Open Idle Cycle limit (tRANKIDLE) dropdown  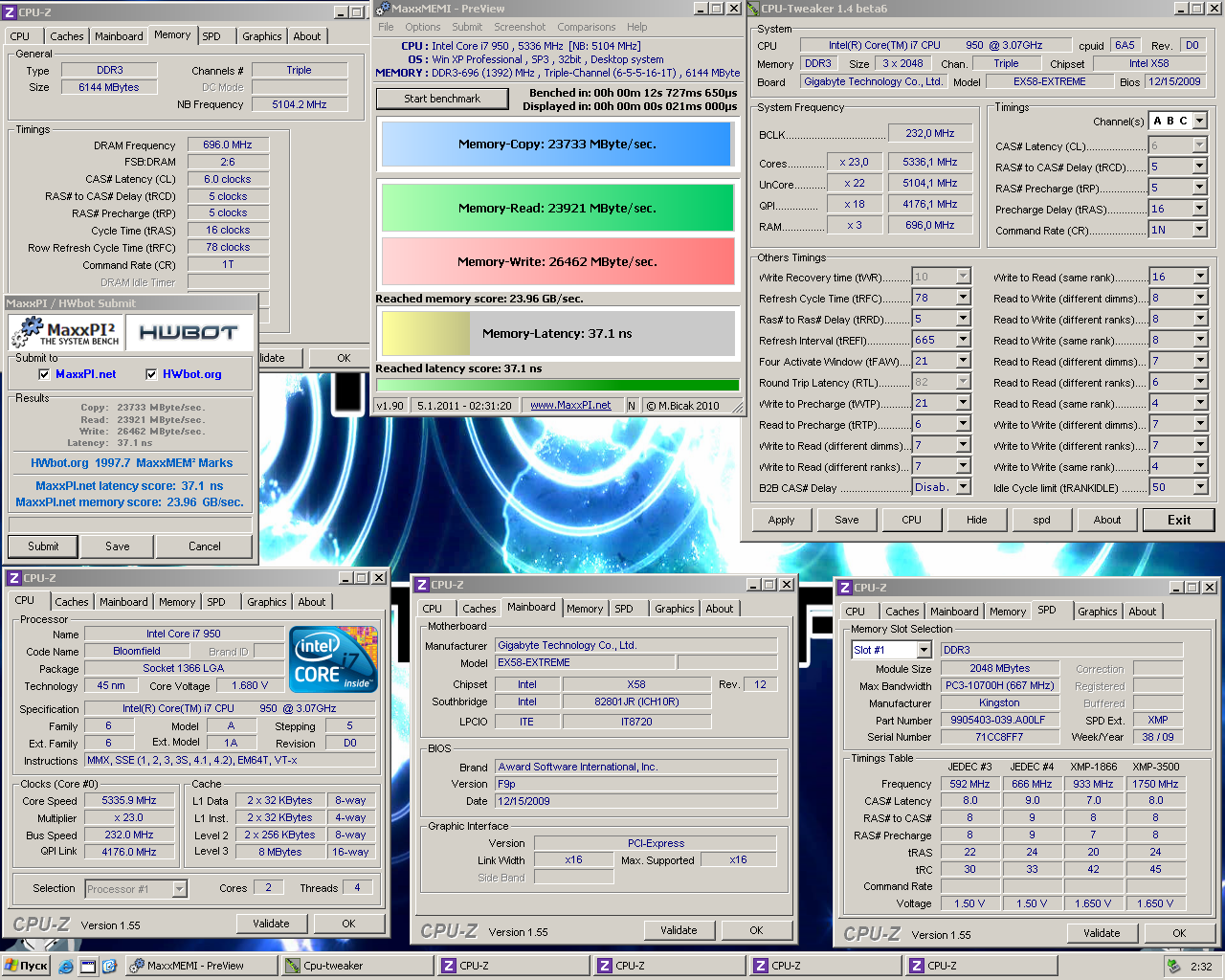(1200, 487)
